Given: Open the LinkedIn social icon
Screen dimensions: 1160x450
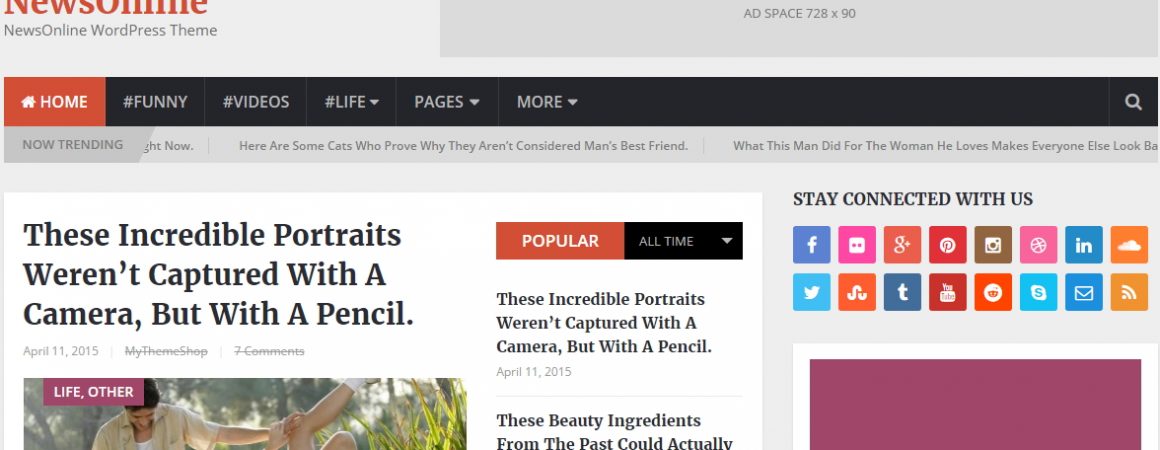Looking at the screenshot, I should coord(1084,245).
